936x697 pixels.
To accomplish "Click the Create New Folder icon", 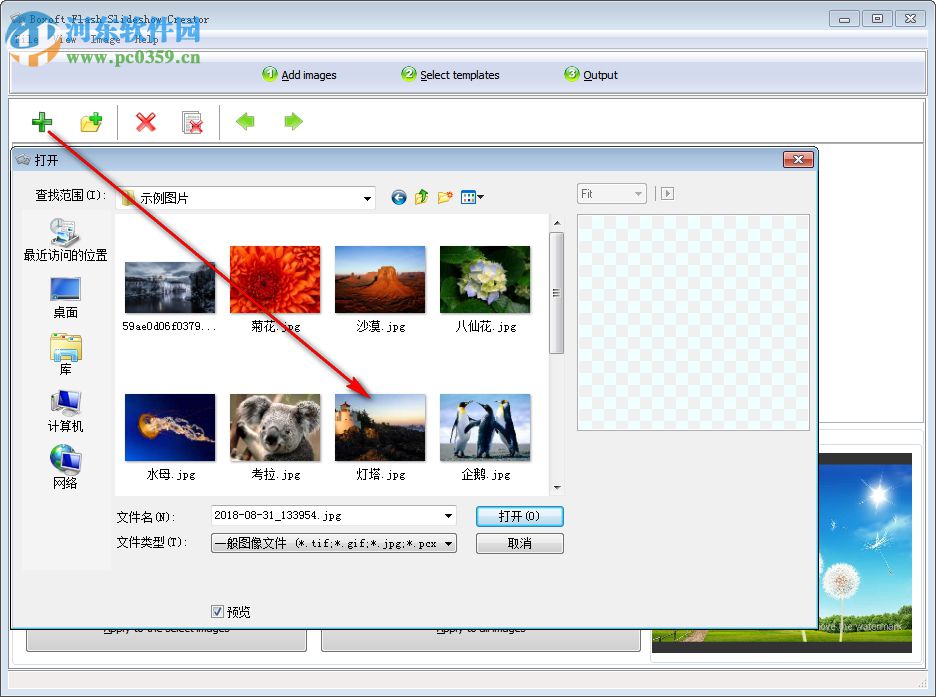I will coord(446,197).
